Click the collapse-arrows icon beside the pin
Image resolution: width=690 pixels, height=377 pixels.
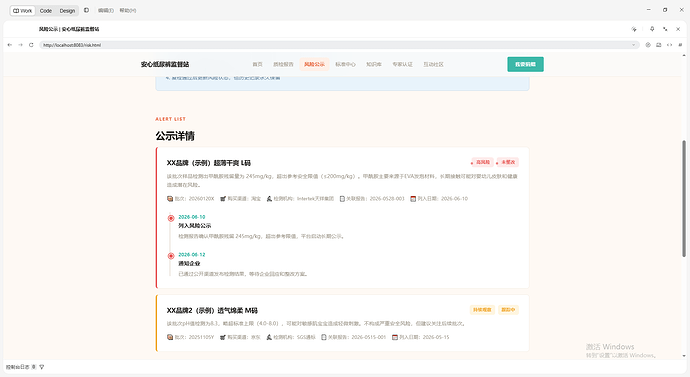click(665, 29)
